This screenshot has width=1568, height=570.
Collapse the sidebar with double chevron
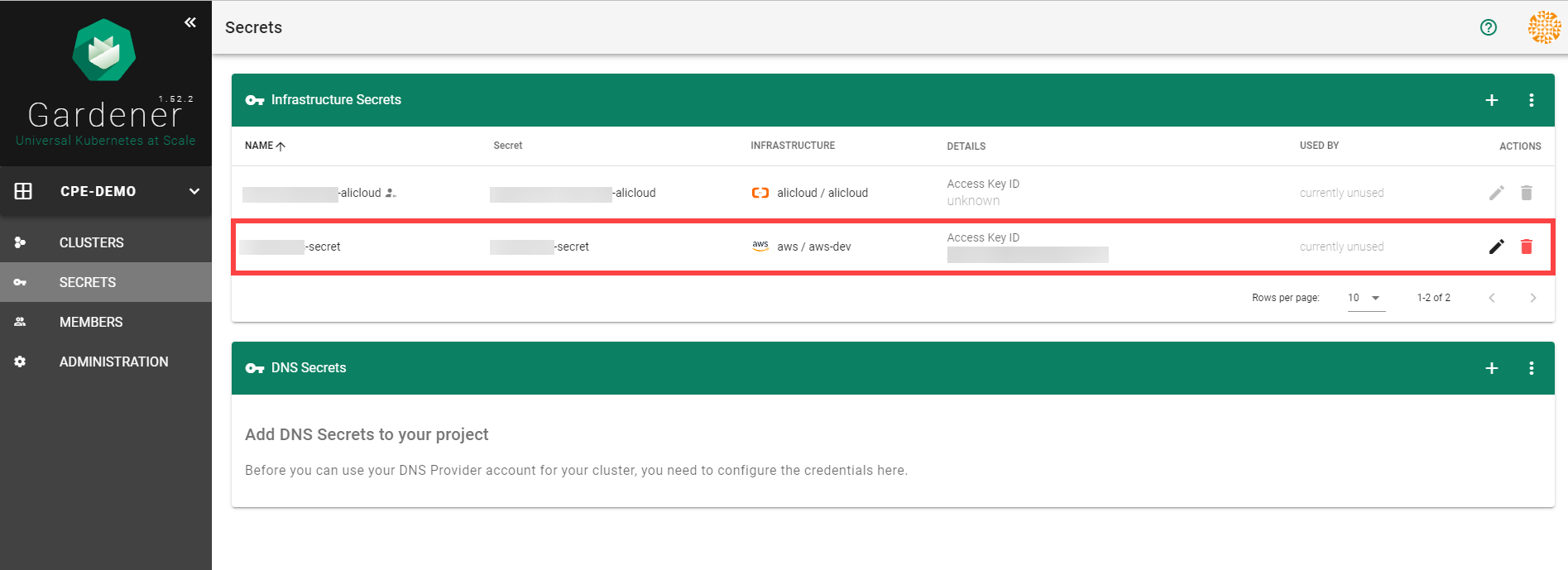(x=190, y=22)
